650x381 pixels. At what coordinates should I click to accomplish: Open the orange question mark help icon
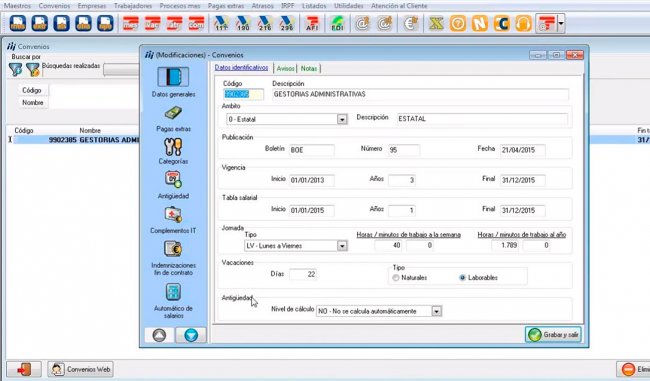pyautogui.click(x=458, y=24)
